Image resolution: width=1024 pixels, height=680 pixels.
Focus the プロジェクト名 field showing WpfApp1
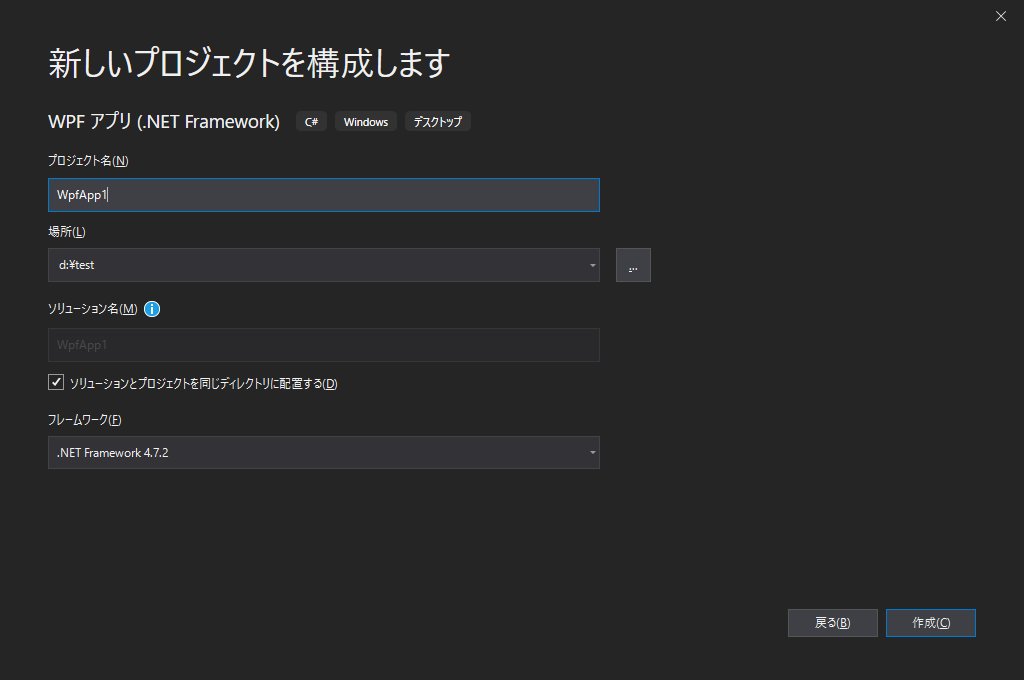pyautogui.click(x=323, y=194)
